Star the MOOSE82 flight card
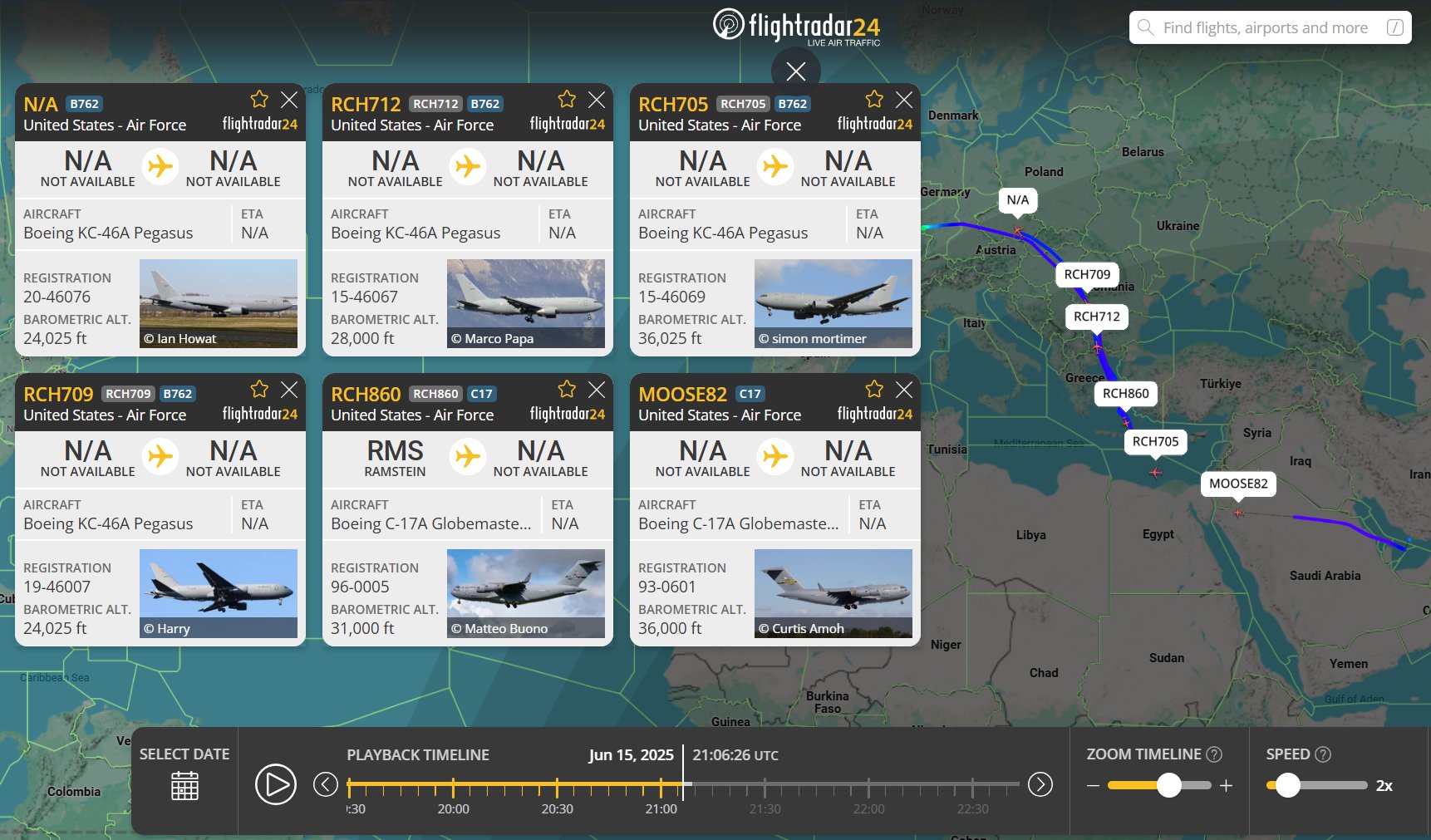 coord(874,390)
